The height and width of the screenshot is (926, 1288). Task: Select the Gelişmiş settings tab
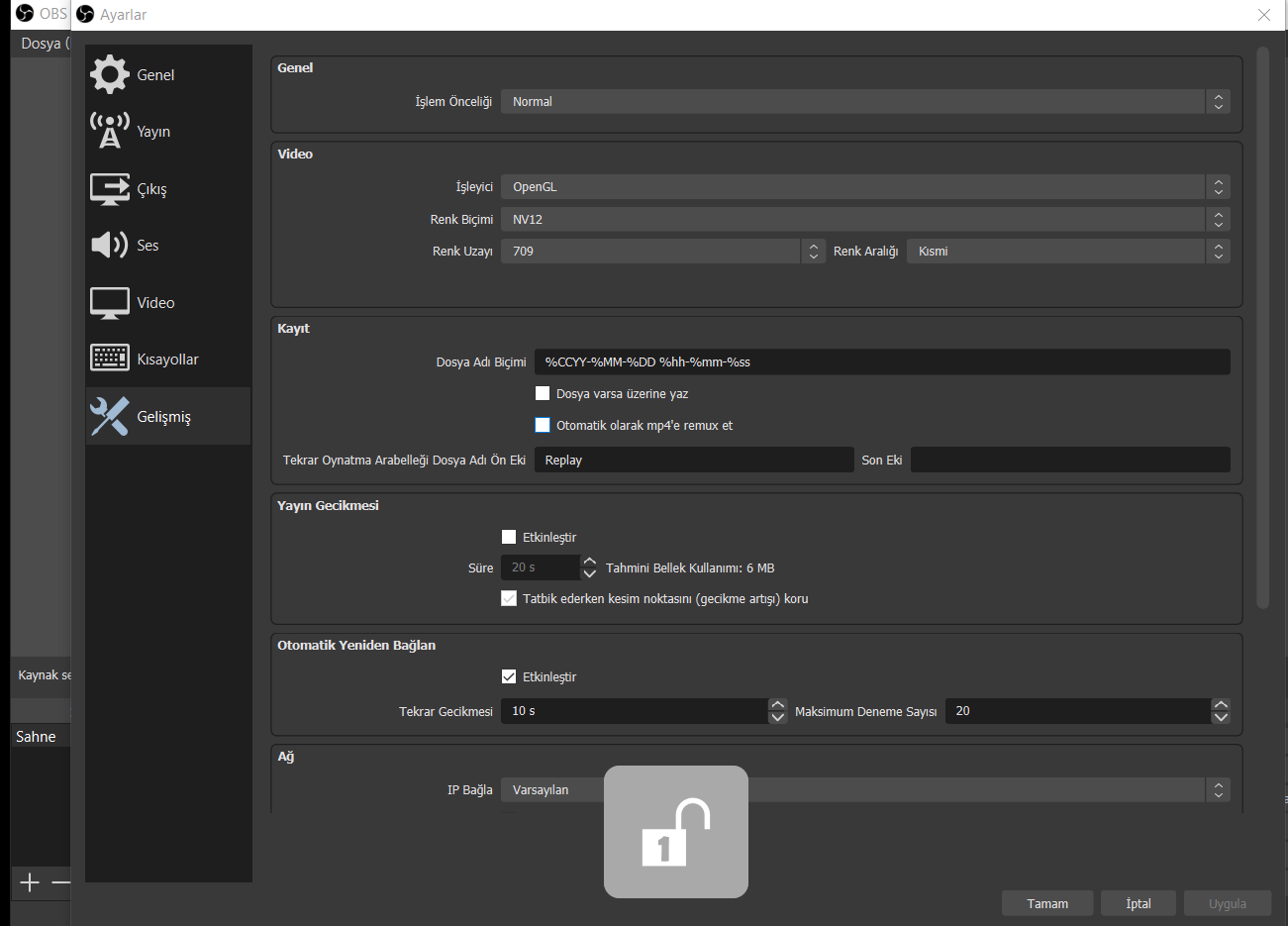pyautogui.click(x=163, y=417)
